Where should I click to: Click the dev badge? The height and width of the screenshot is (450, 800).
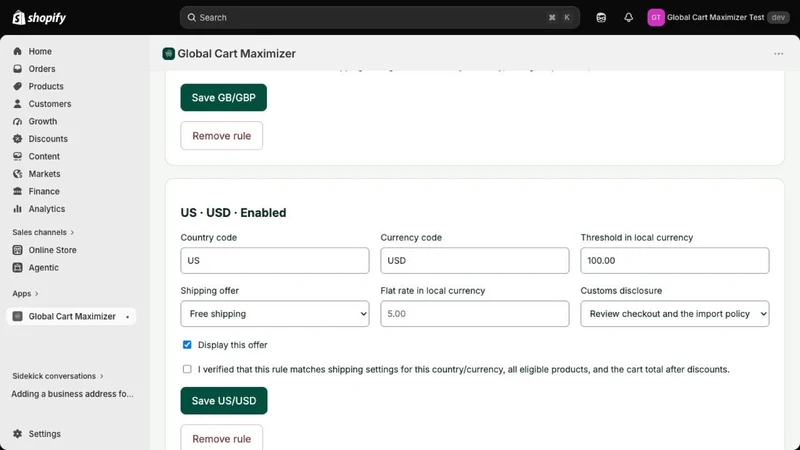[778, 17]
